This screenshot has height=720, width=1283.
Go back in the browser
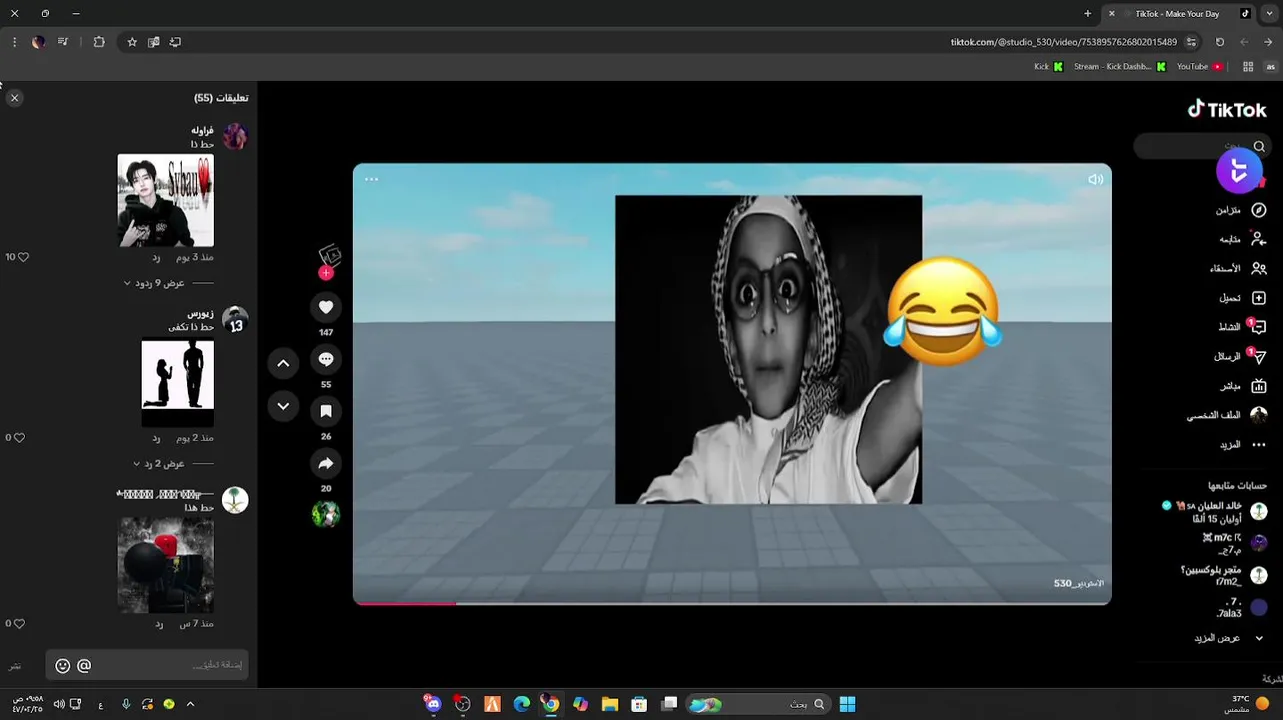[1269, 42]
